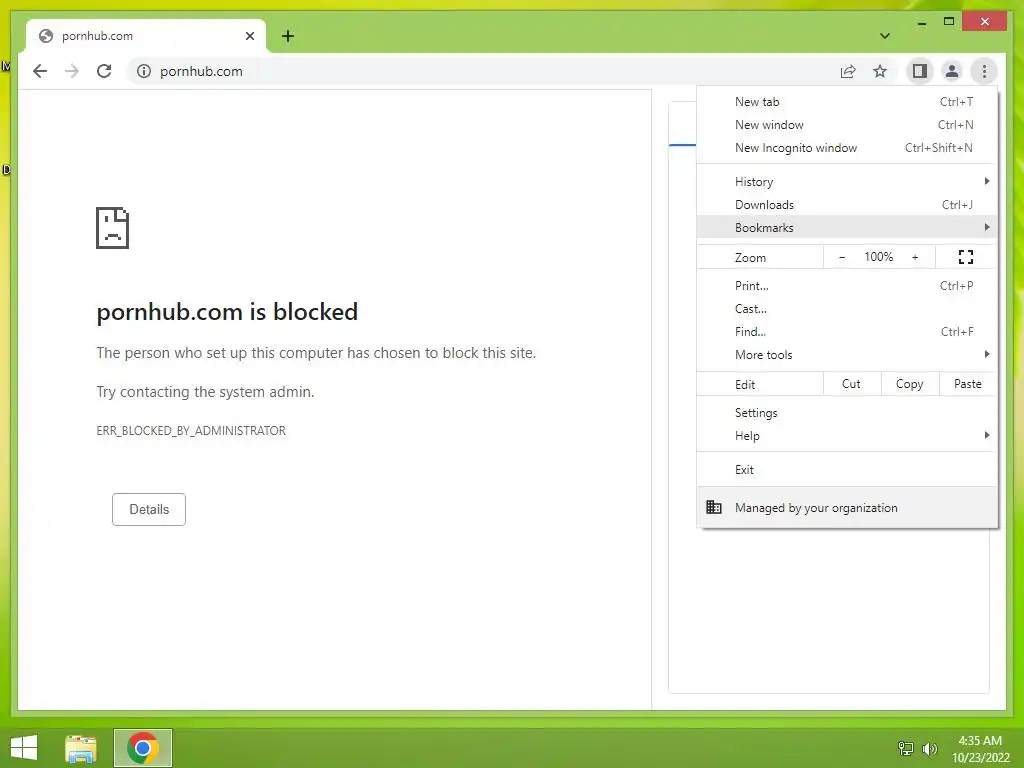Click the sad page error icon

coord(112,228)
